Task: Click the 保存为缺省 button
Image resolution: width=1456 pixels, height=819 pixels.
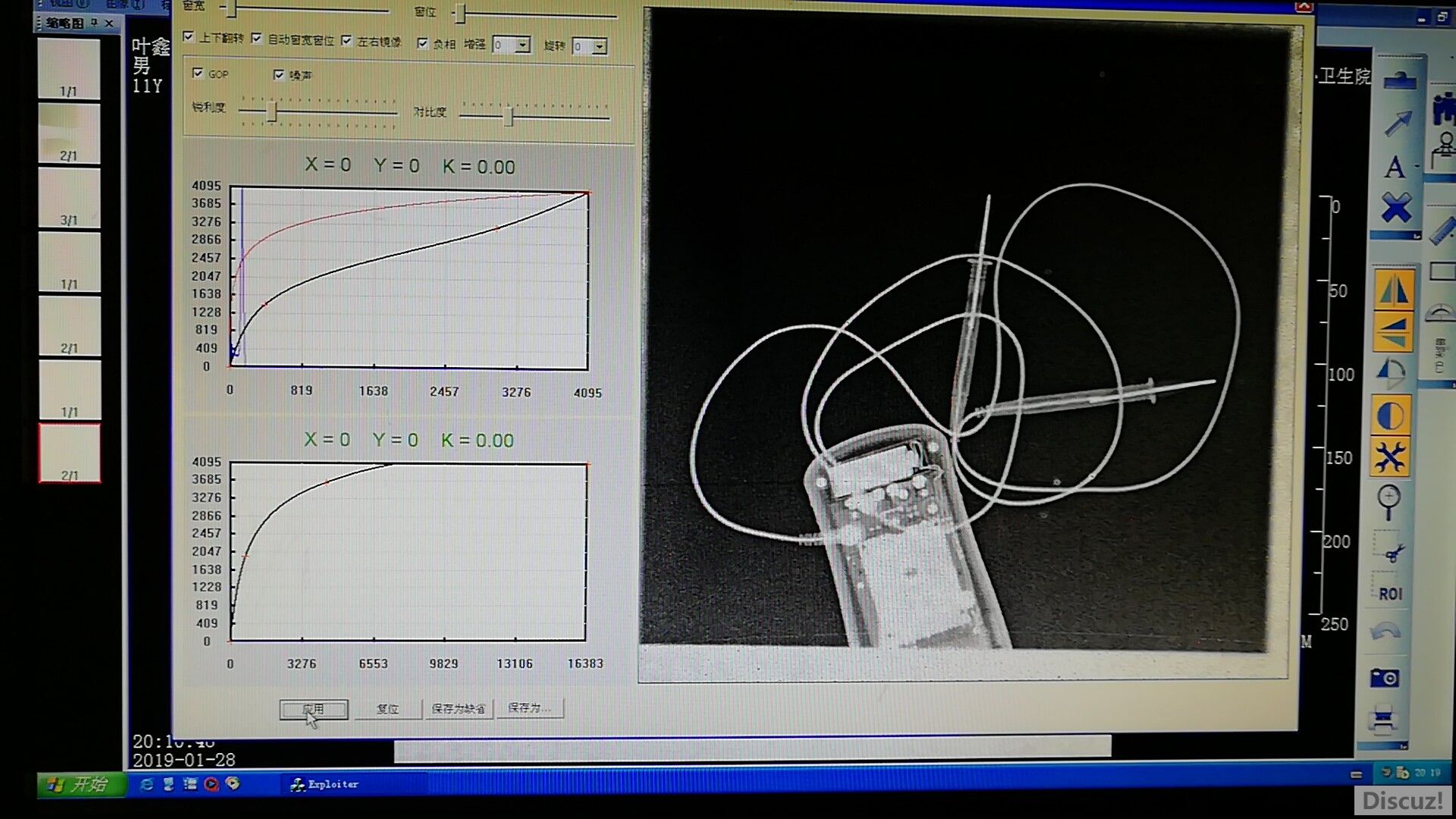Action: point(458,708)
